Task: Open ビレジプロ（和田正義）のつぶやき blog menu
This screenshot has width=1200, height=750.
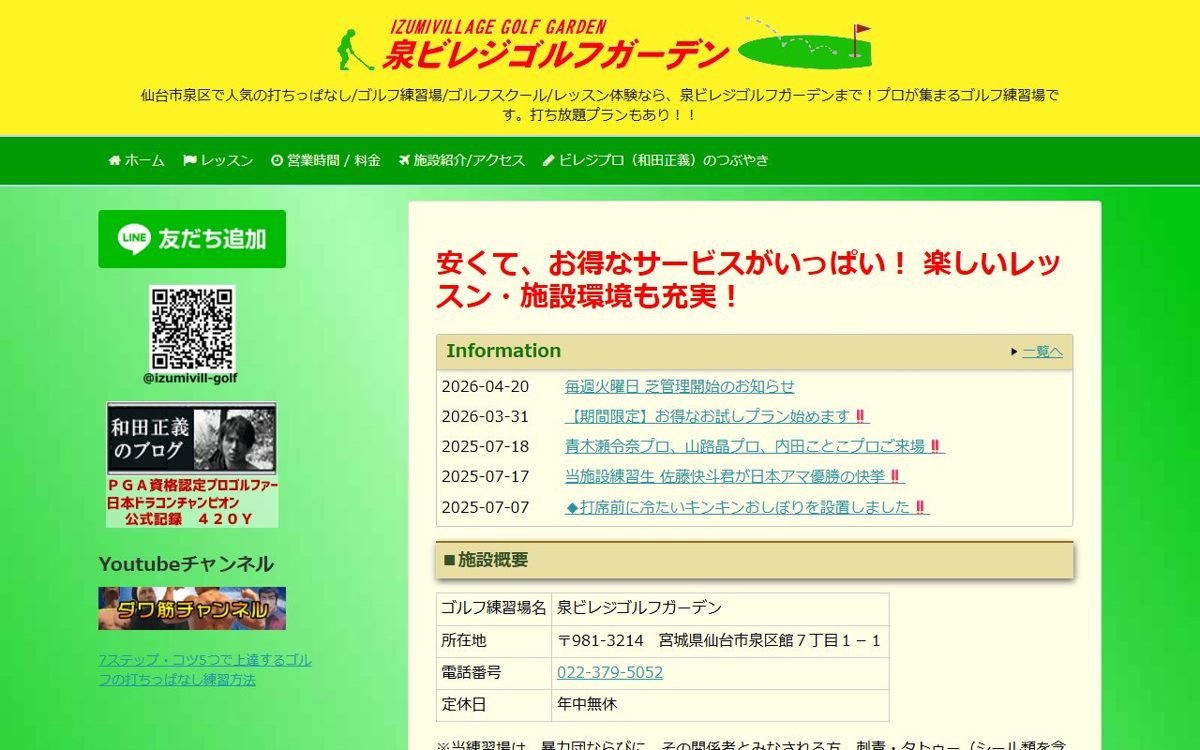Action: tap(656, 160)
